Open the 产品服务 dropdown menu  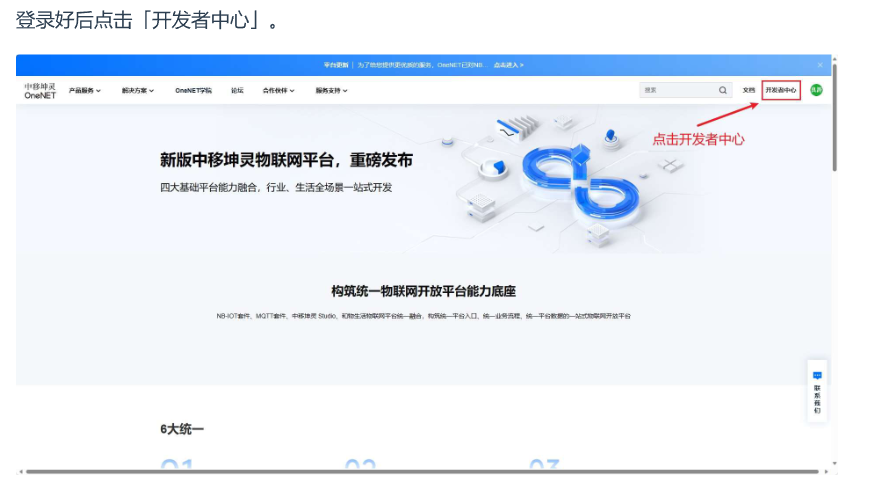tap(85, 90)
